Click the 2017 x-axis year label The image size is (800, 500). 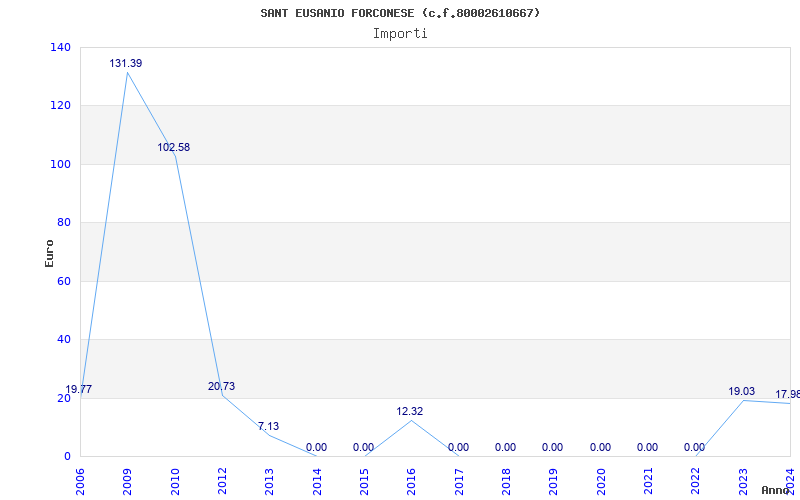pos(459,482)
